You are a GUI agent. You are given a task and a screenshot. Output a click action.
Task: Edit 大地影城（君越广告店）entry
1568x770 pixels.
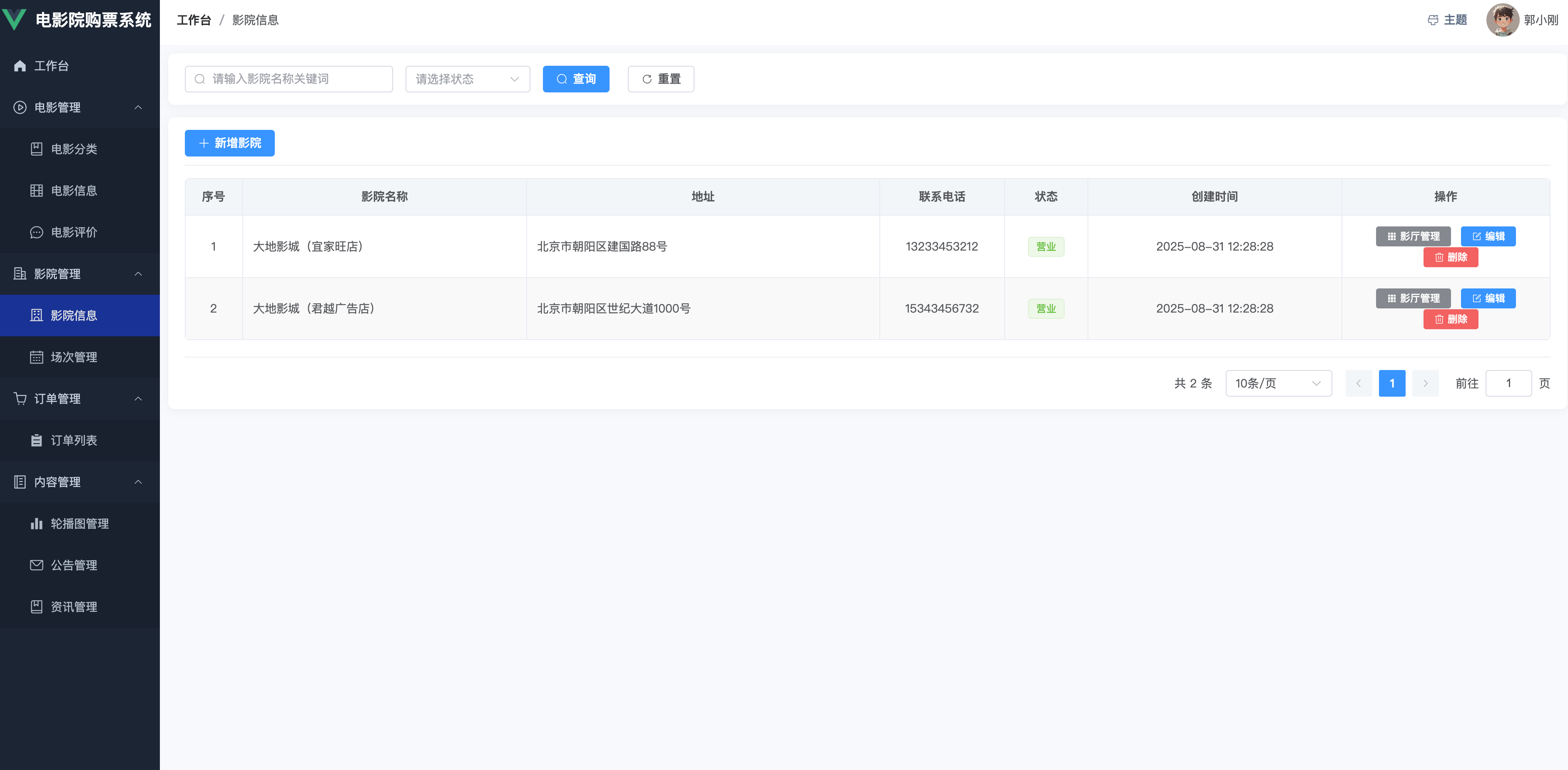1488,298
